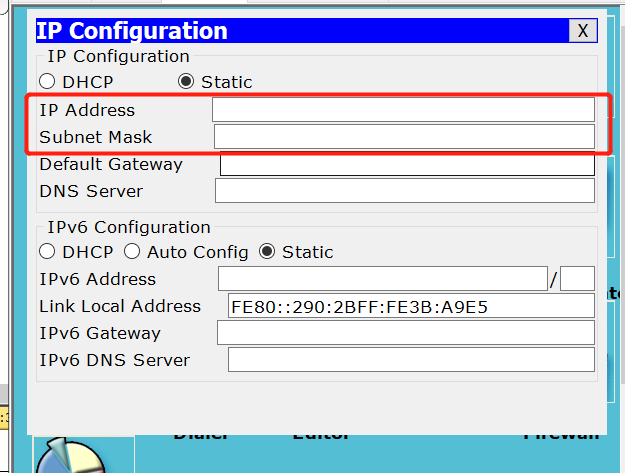Image resolution: width=625 pixels, height=473 pixels.
Task: Click the Link Local Address field
Action: pos(410,306)
